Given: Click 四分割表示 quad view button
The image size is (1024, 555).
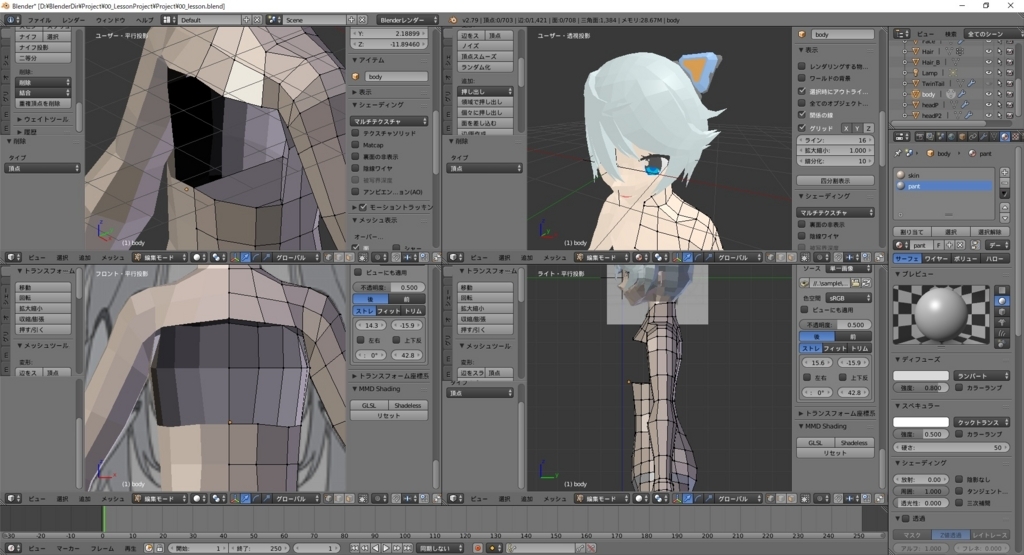Looking at the screenshot, I should click(835, 180).
